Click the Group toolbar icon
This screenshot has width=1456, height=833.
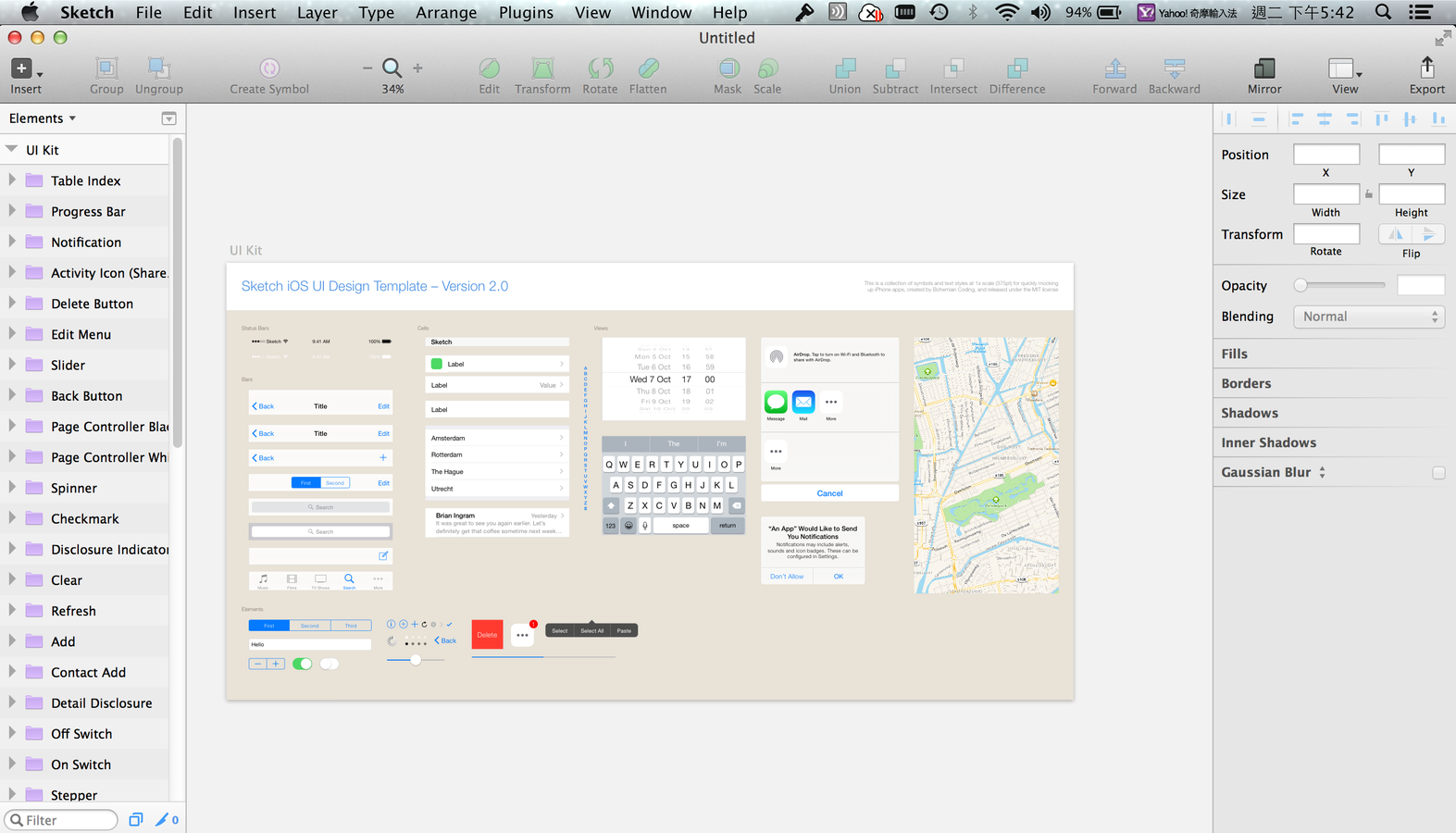[x=106, y=68]
